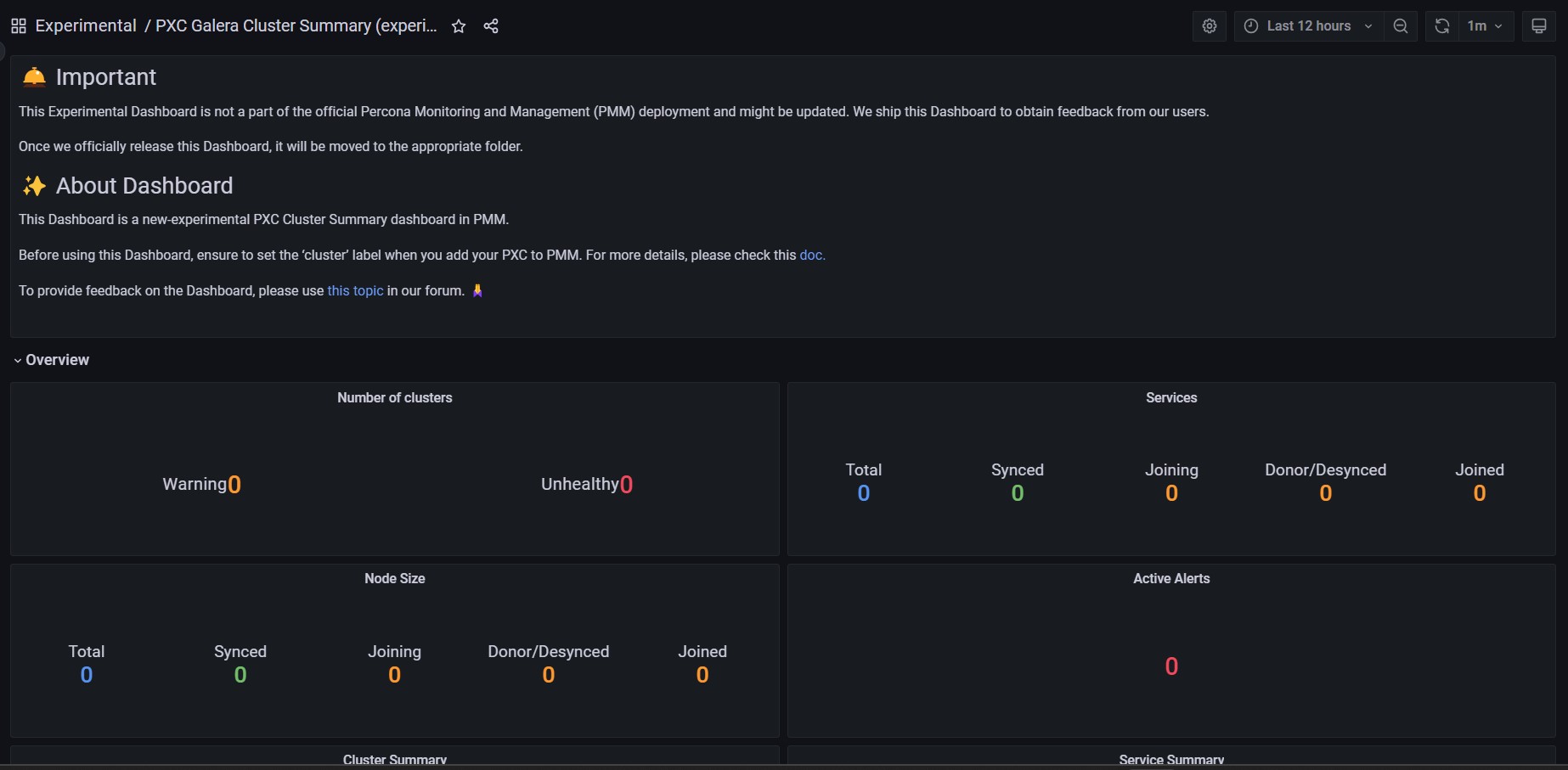Star this dashboard as favorite
The width and height of the screenshot is (1568, 770).
(x=459, y=26)
